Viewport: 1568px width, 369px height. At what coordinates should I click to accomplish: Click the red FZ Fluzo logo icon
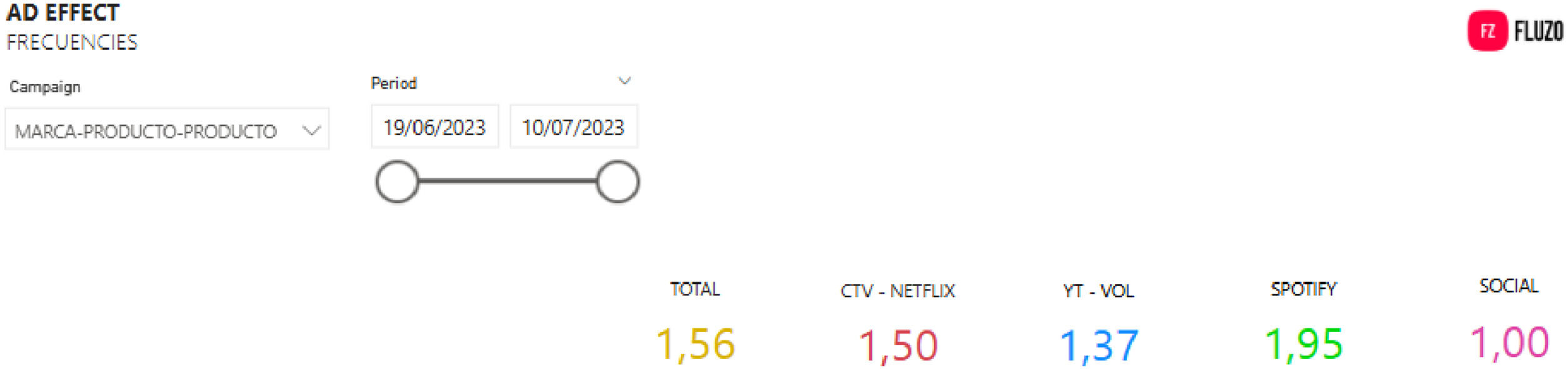1487,31
